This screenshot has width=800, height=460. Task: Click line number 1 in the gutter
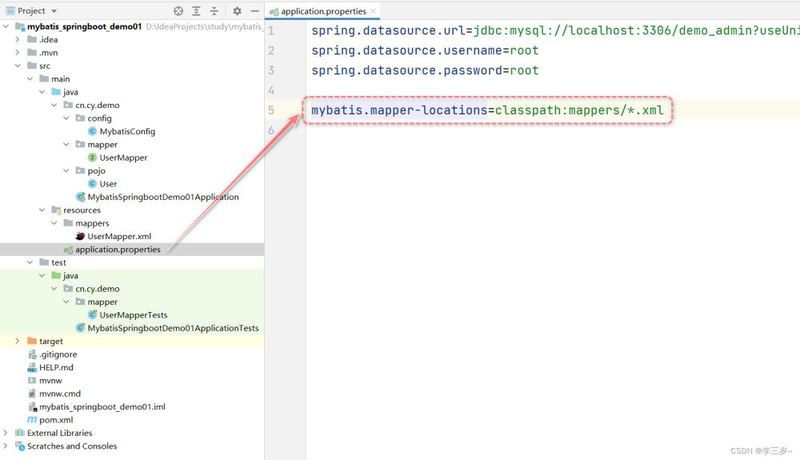point(271,31)
